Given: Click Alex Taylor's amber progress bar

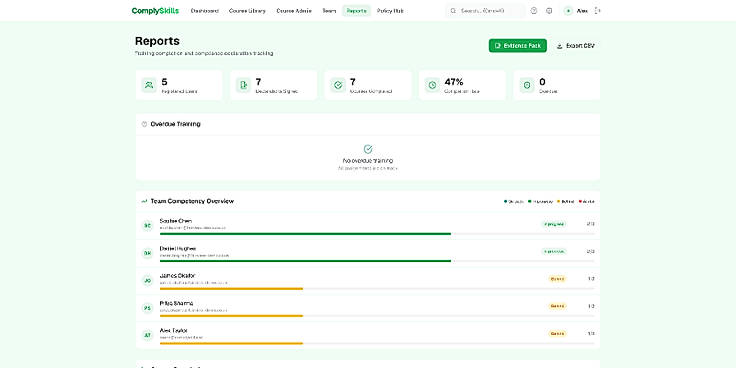Looking at the screenshot, I should [231, 344].
